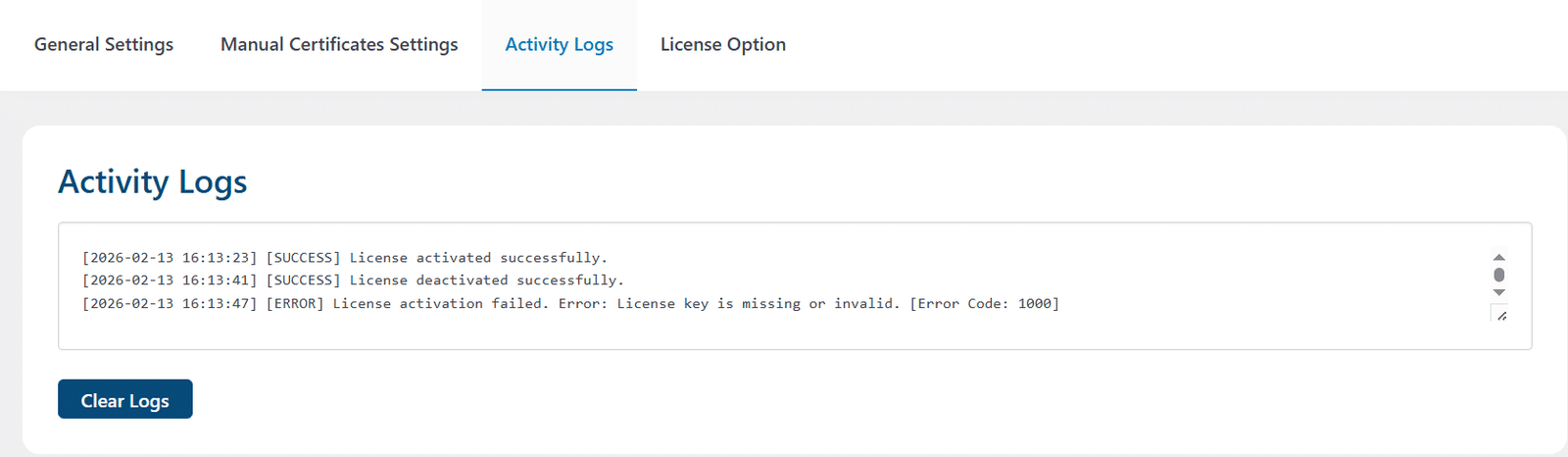Click the log box scrollbar thumb
Screen dimensions: 1568x457
(1498, 275)
